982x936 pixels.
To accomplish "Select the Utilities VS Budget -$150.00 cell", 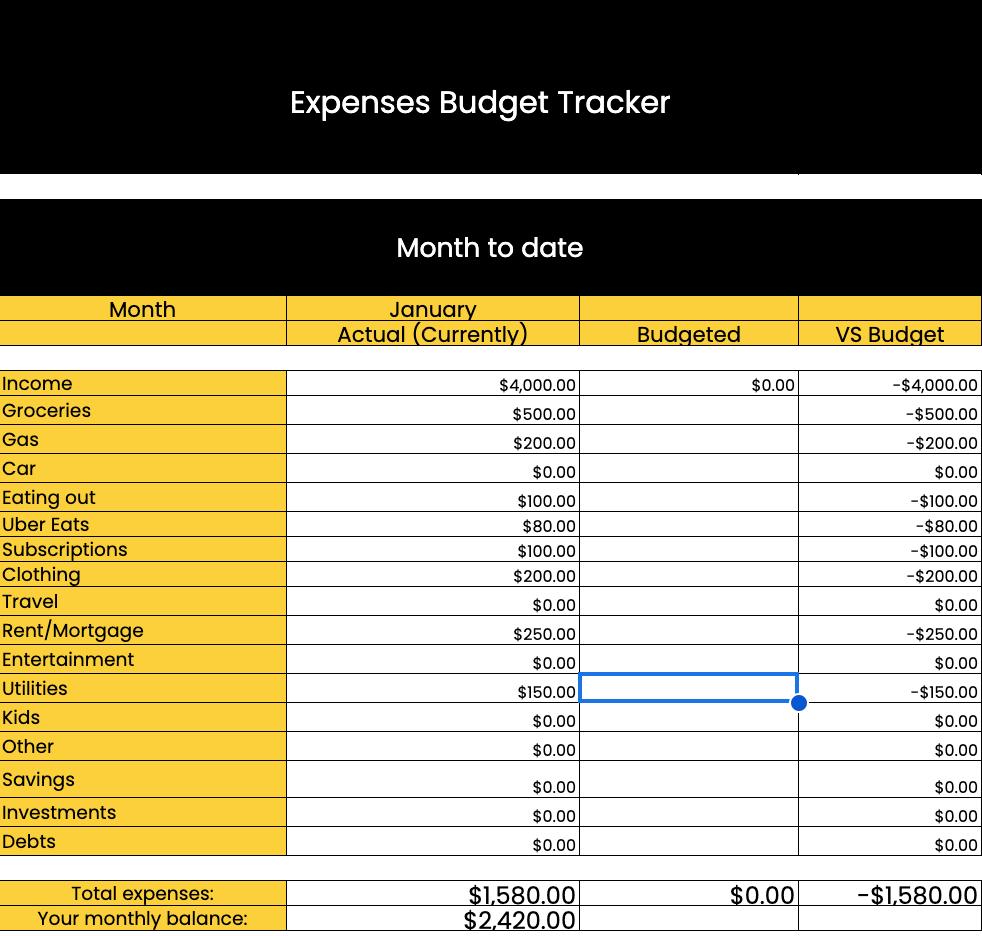I will [x=890, y=688].
